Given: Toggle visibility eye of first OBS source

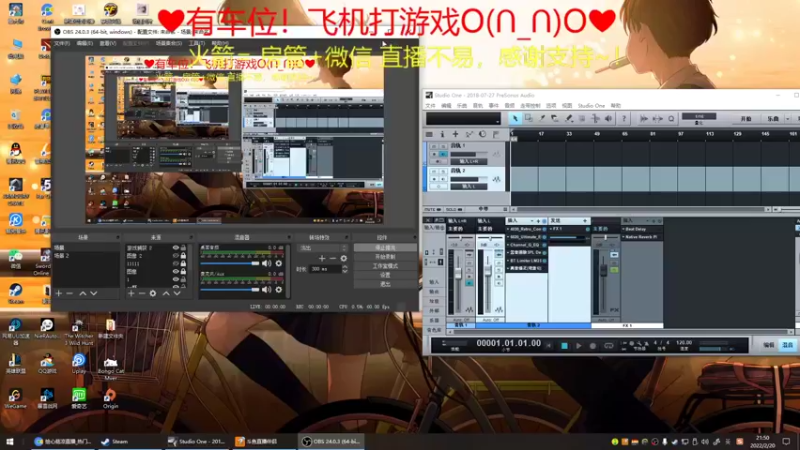Looking at the screenshot, I should [x=176, y=248].
